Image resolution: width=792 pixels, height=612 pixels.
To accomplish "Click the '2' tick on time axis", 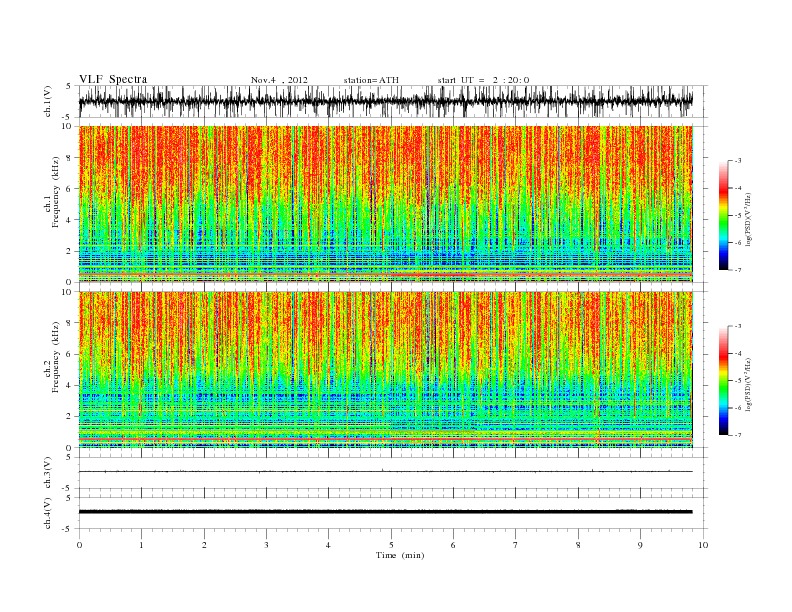I will pos(204,545).
